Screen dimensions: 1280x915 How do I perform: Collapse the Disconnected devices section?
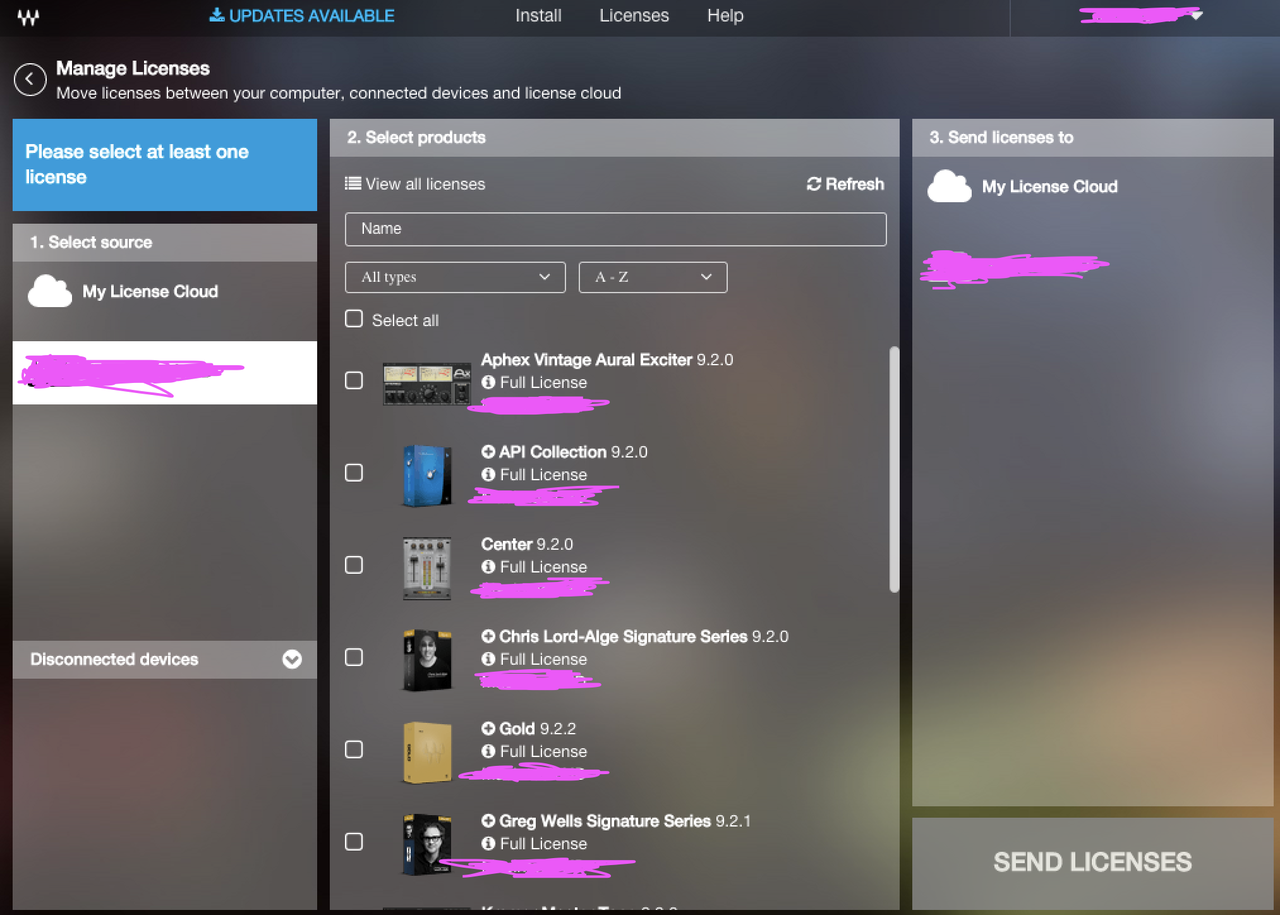point(292,659)
